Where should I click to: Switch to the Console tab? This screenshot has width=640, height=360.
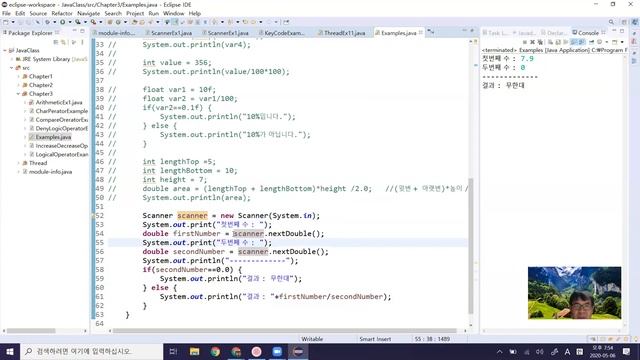(x=588, y=33)
